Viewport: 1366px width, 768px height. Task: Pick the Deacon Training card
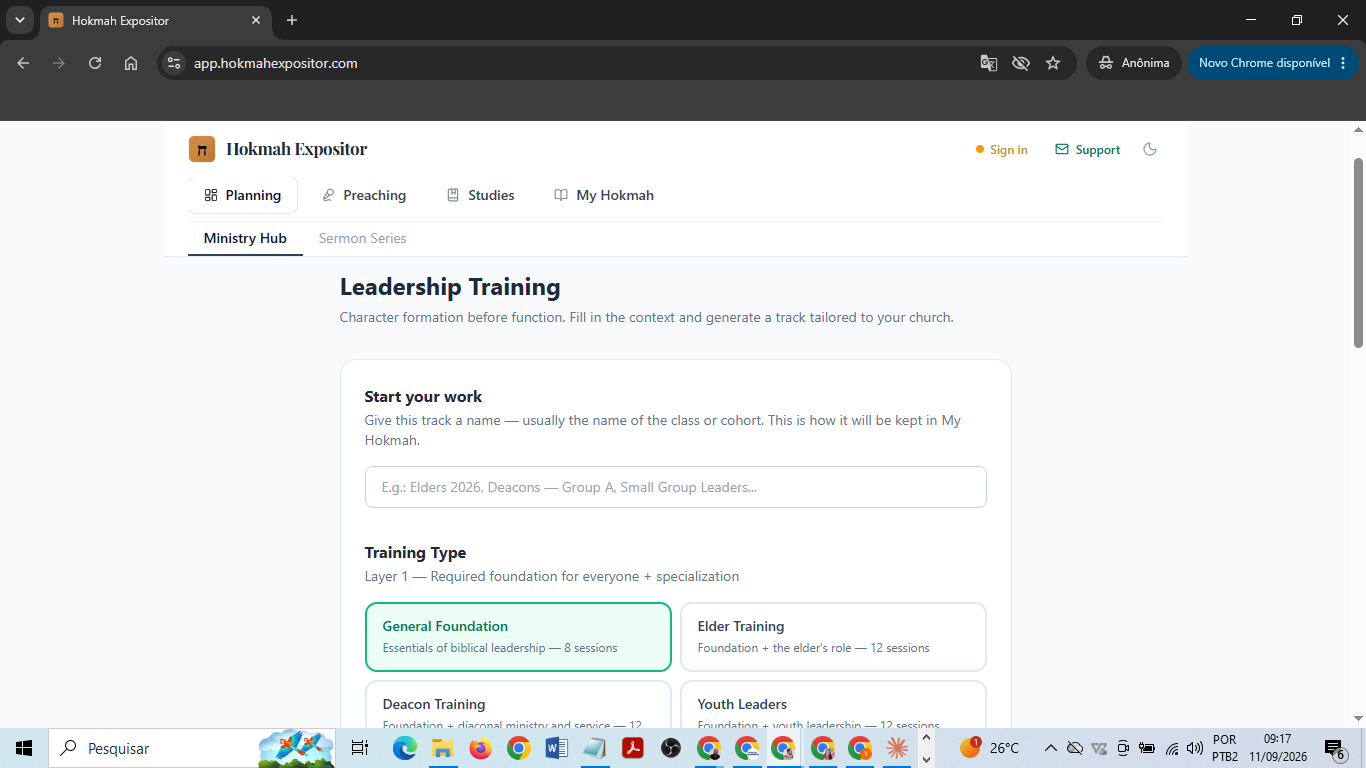[x=518, y=705]
